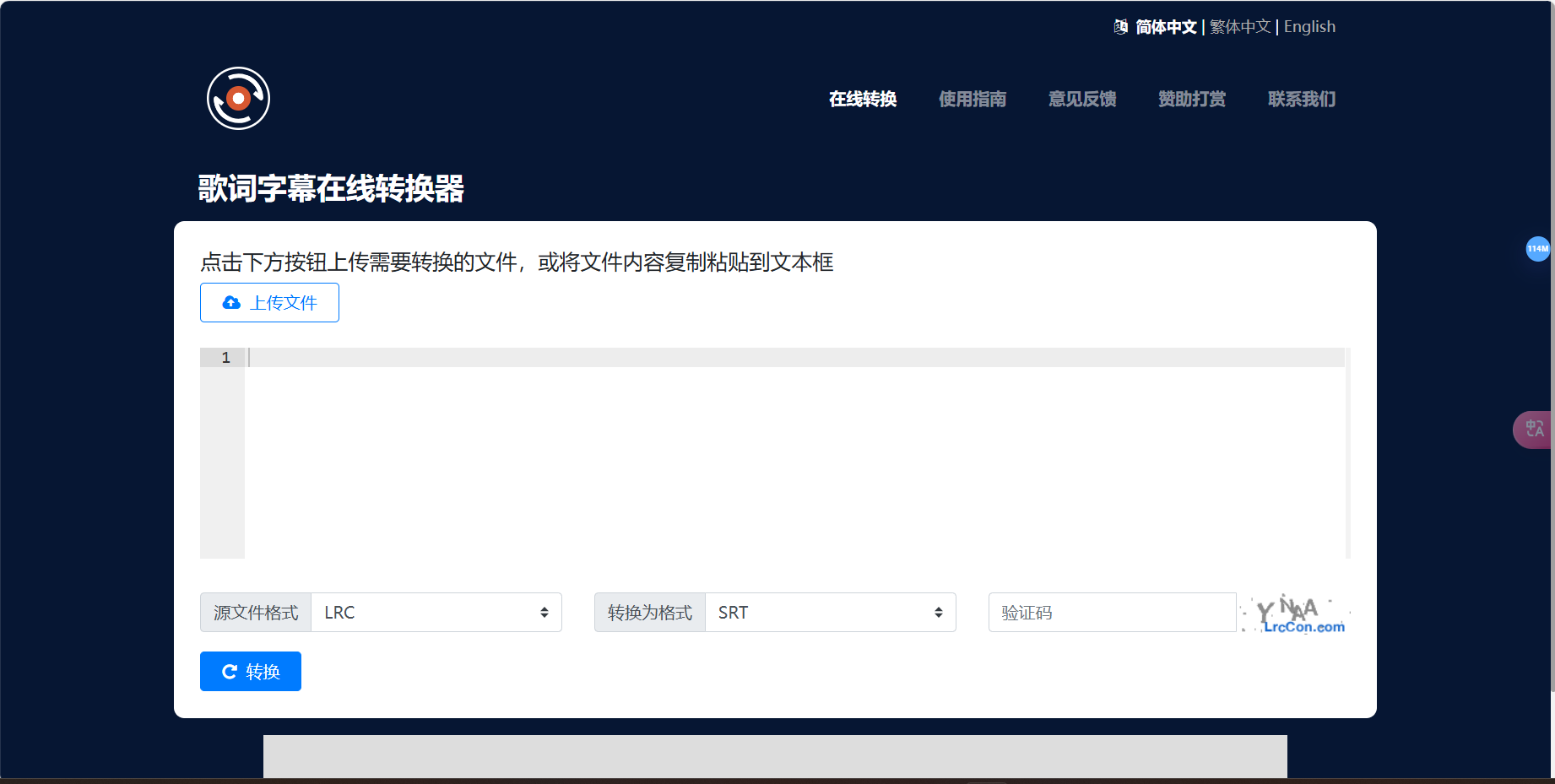Viewport: 1555px width, 784px height.
Task: Expand the LRC selector using its arrow control
Action: (544, 612)
